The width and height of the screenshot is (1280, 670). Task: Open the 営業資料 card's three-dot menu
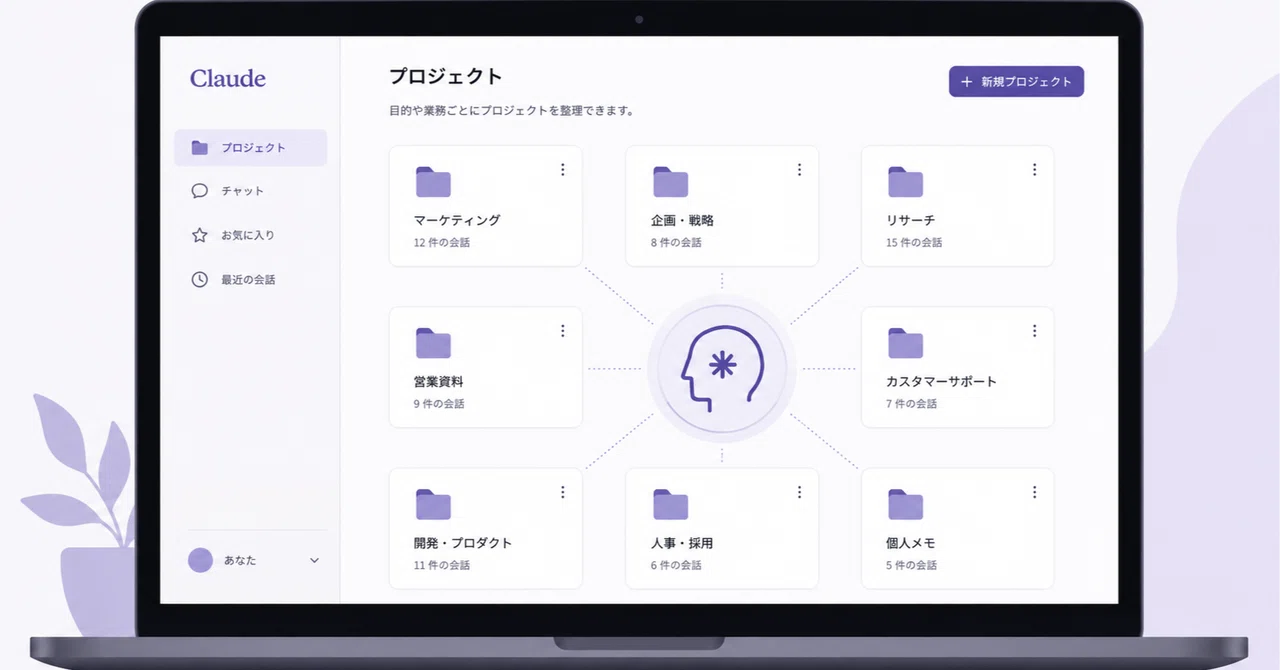click(562, 331)
